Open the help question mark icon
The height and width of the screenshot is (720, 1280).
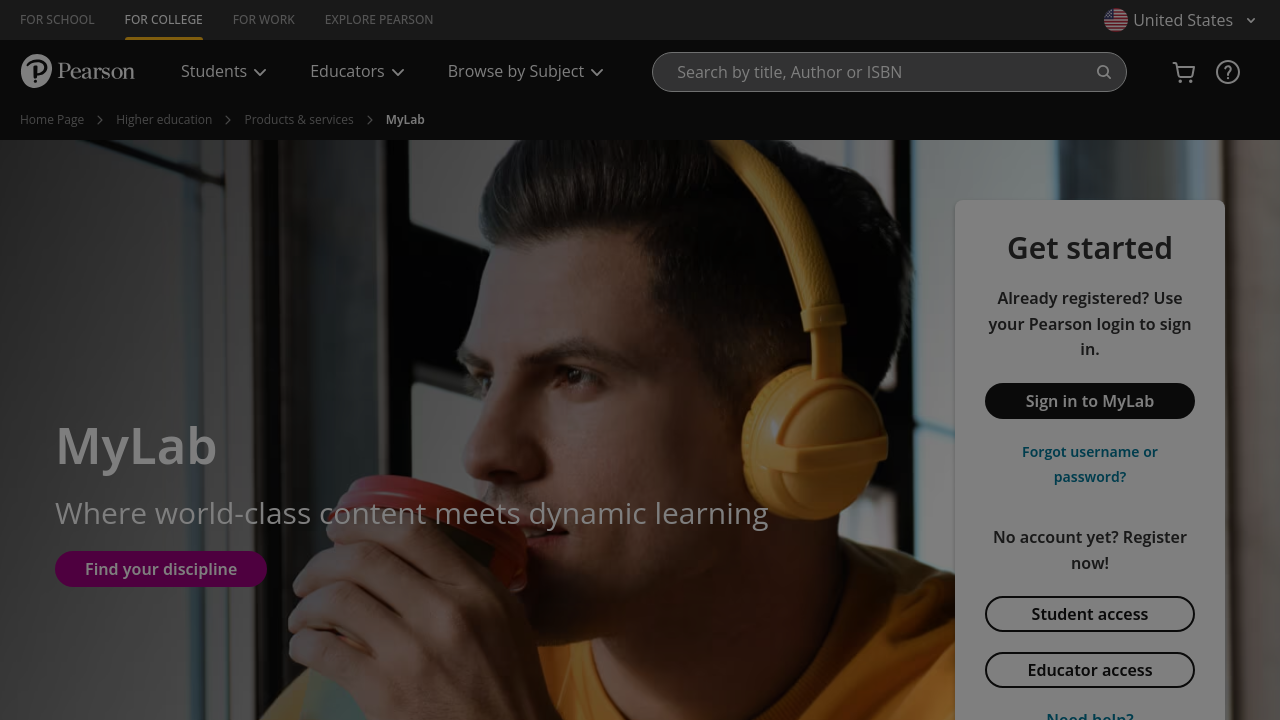pyautogui.click(x=1228, y=72)
